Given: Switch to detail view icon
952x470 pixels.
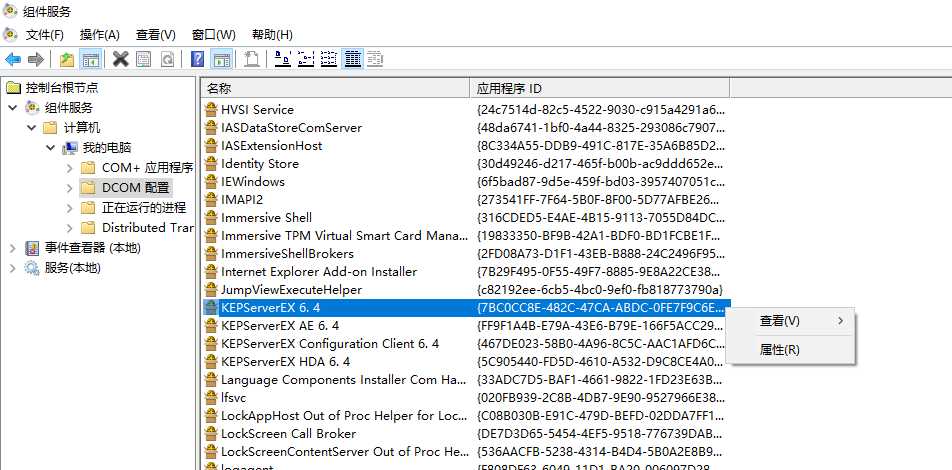Looking at the screenshot, I should (352, 59).
